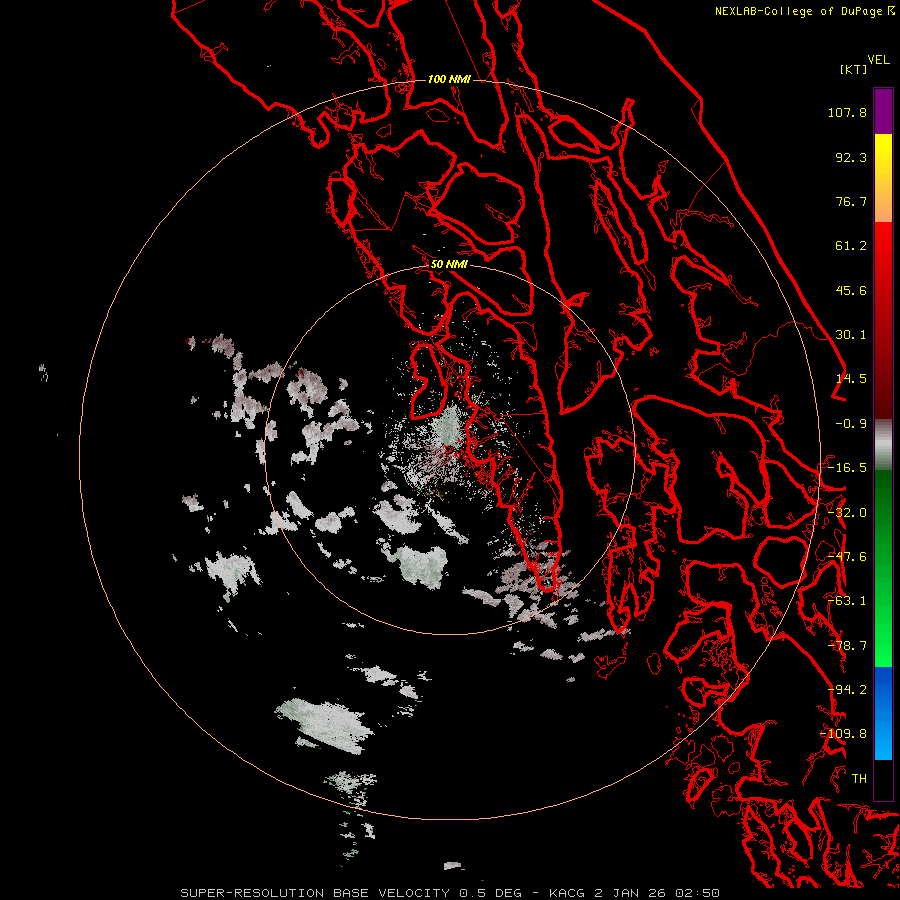Click the 45.6 velocity scale value

point(851,290)
